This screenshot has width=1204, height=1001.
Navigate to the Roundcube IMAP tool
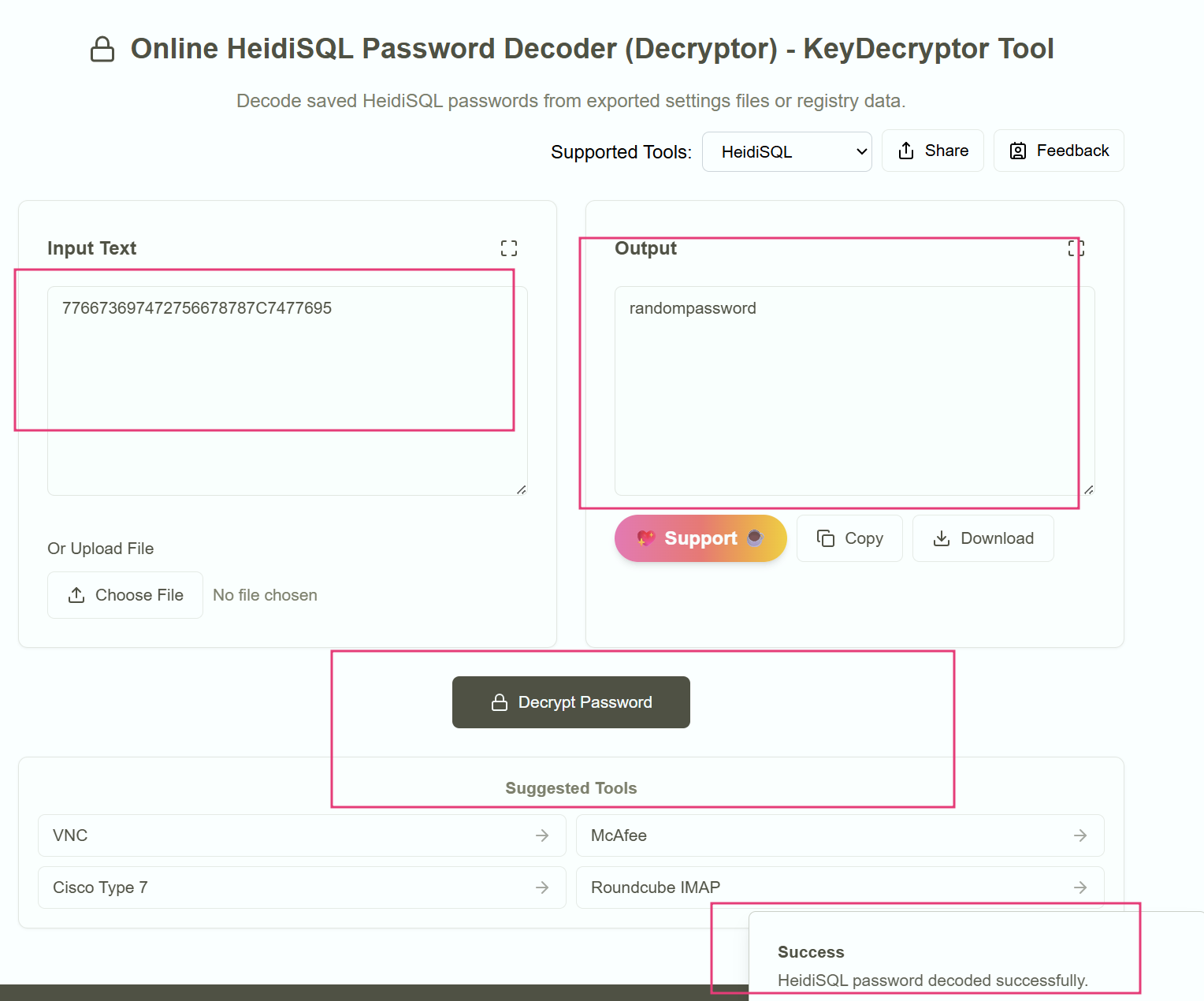(x=840, y=888)
